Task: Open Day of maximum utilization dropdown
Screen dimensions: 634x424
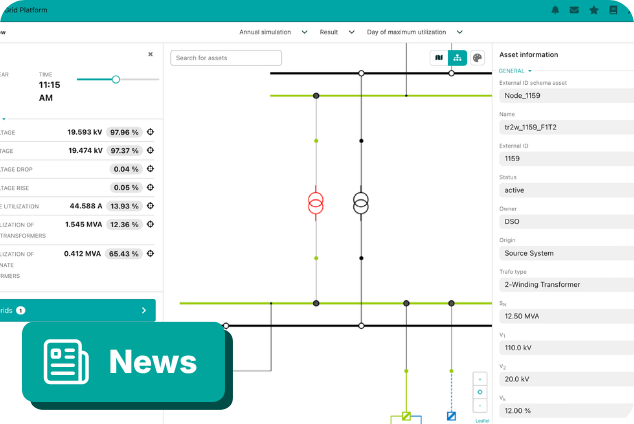Action: point(414,32)
